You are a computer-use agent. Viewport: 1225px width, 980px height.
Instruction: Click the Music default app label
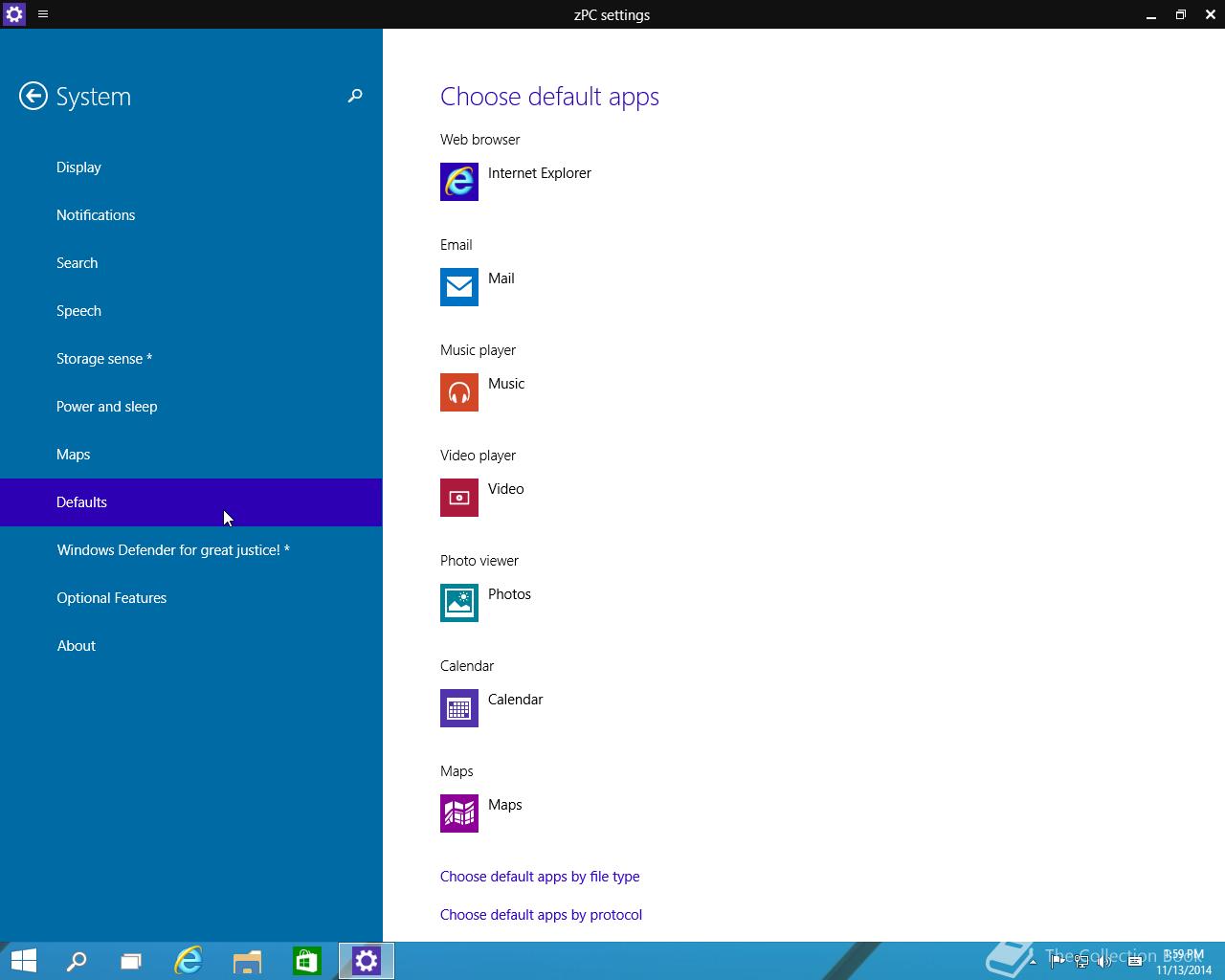[x=506, y=384]
